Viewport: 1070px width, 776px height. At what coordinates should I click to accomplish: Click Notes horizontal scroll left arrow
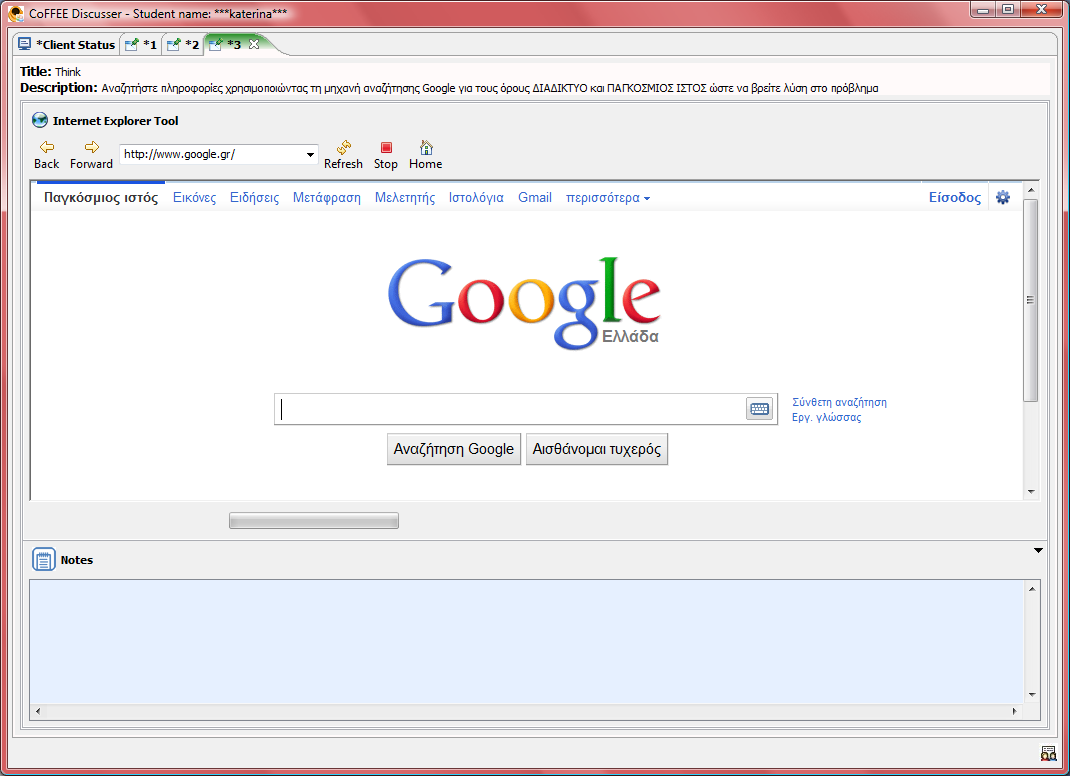point(38,711)
